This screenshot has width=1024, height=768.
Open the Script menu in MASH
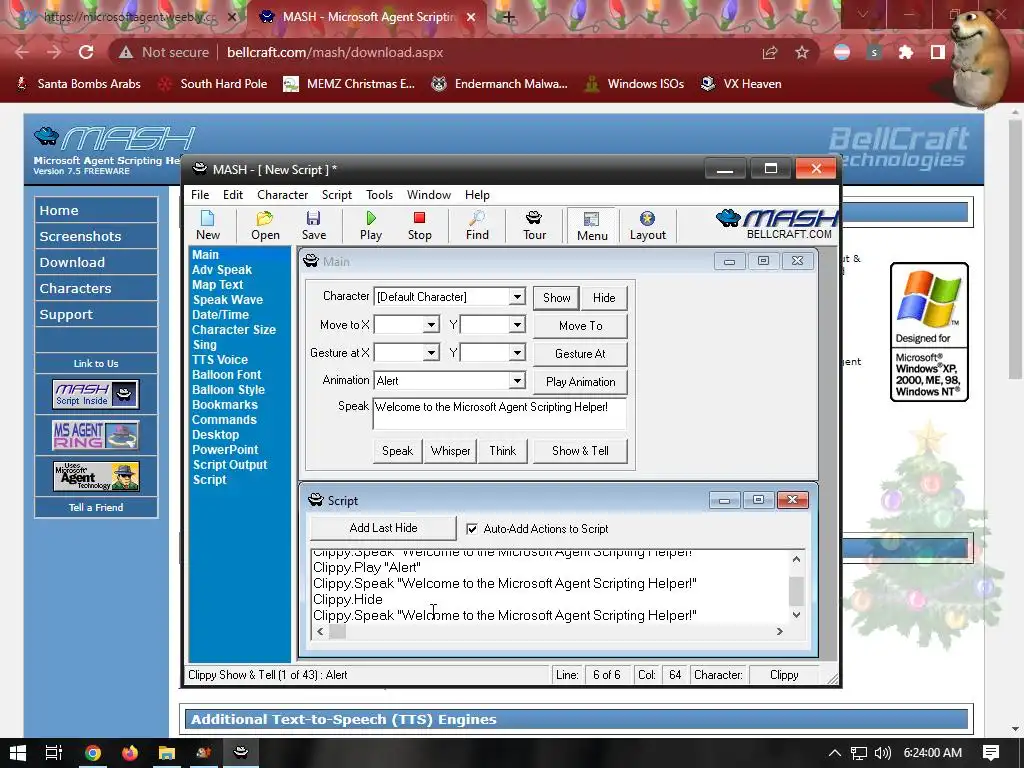tap(336, 195)
